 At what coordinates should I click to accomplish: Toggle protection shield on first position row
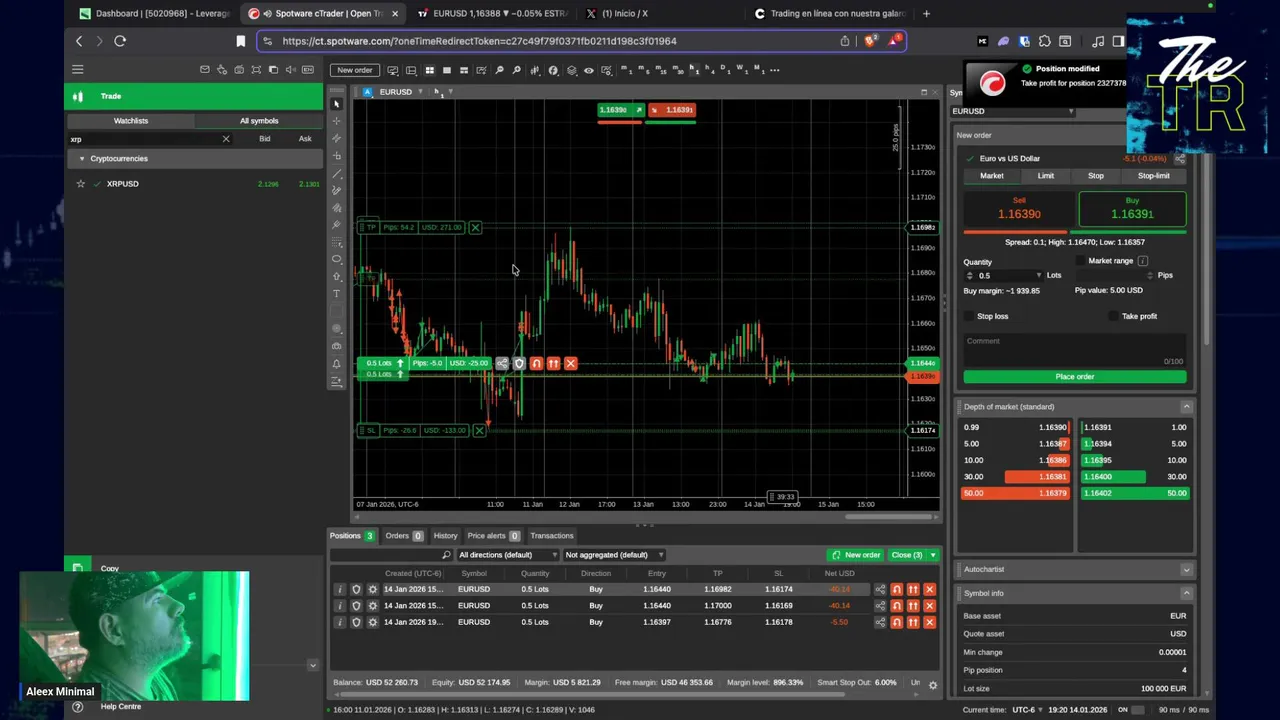[x=356, y=589]
